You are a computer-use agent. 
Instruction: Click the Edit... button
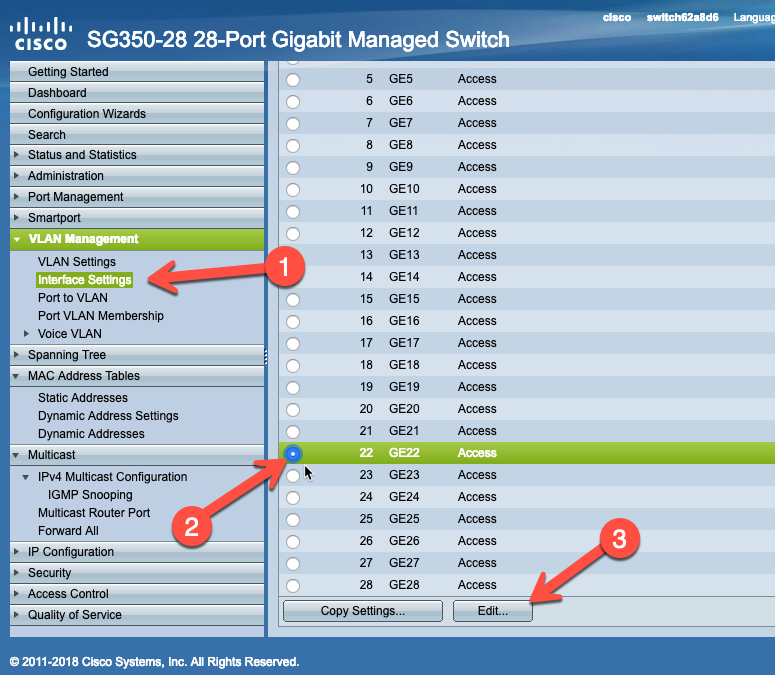[493, 611]
